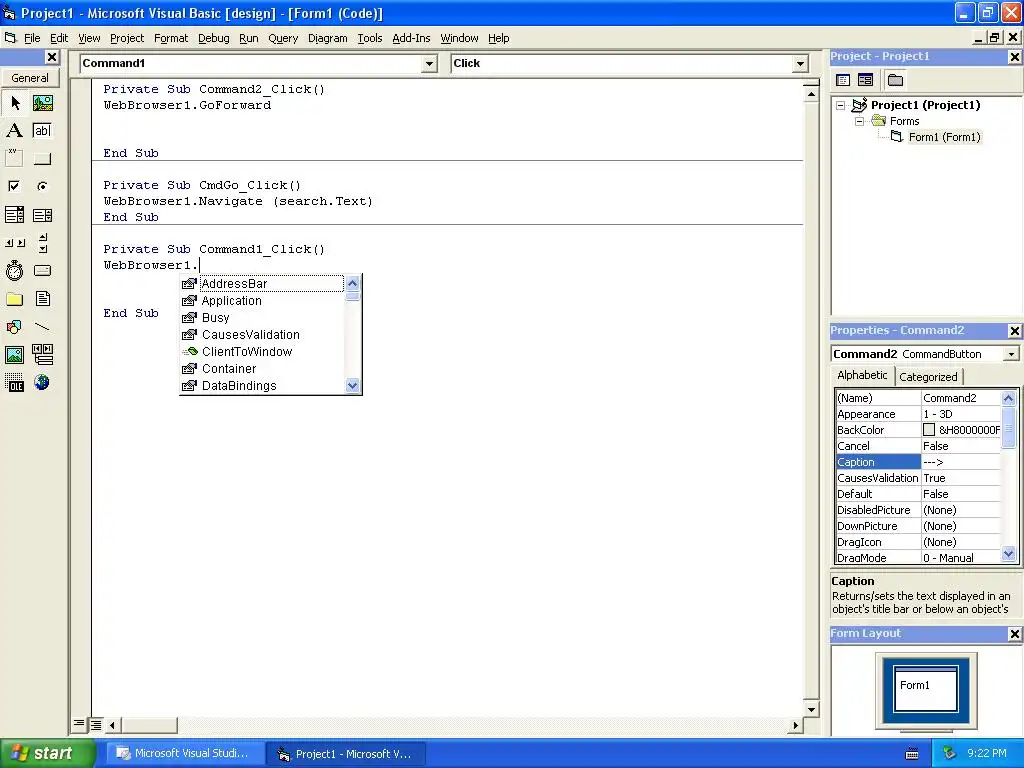Select the Line control tool
Screen dimensions: 1024x768
(x=42, y=327)
